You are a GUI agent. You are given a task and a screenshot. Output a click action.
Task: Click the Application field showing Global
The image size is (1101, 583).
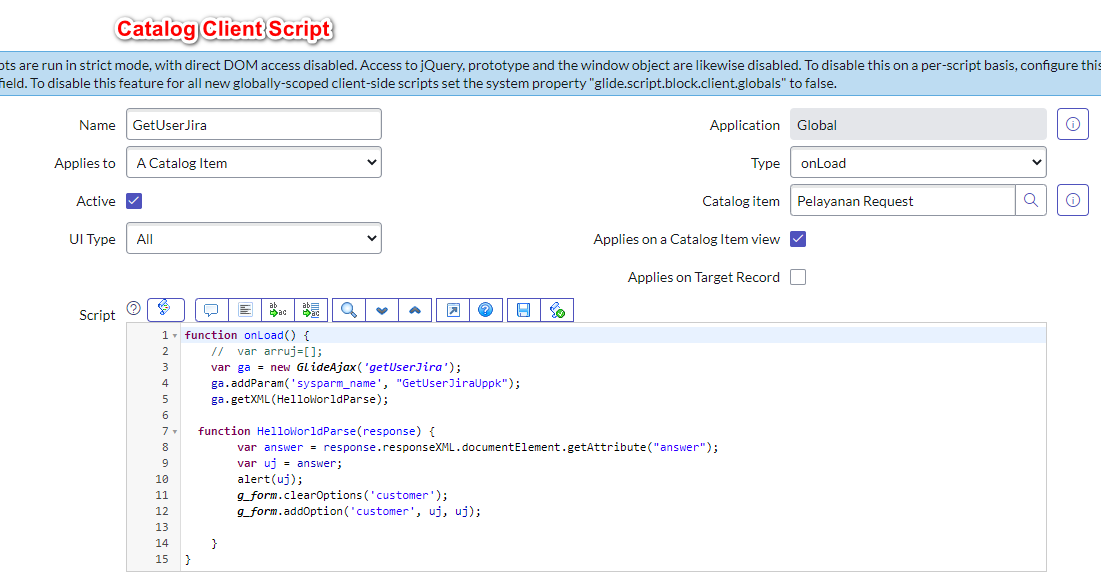tap(918, 124)
